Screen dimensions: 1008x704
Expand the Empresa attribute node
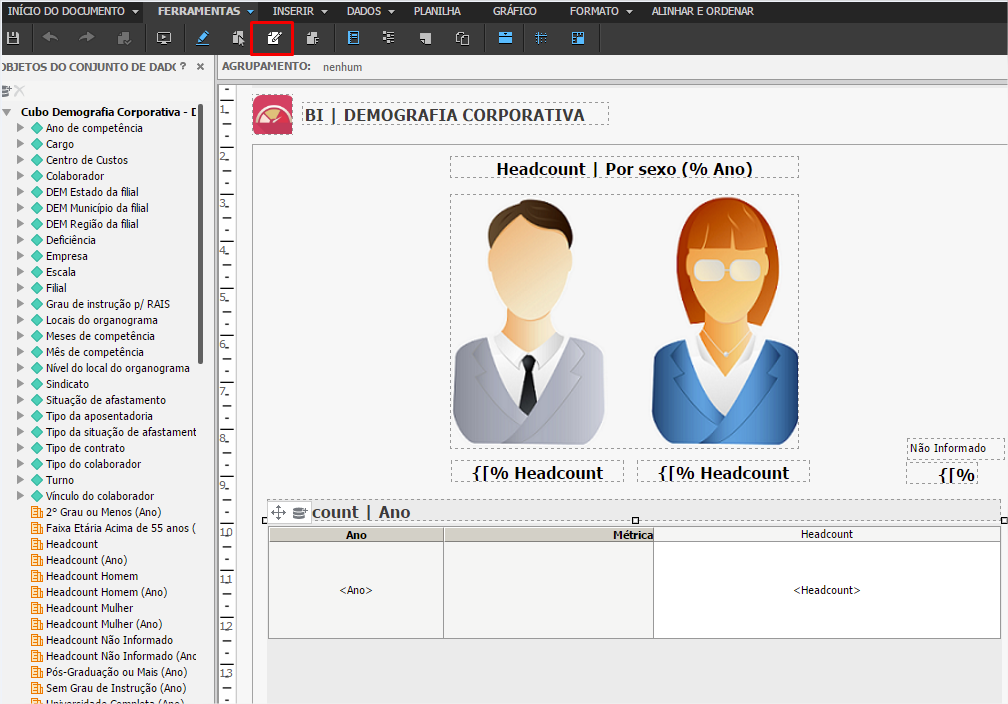coord(20,256)
